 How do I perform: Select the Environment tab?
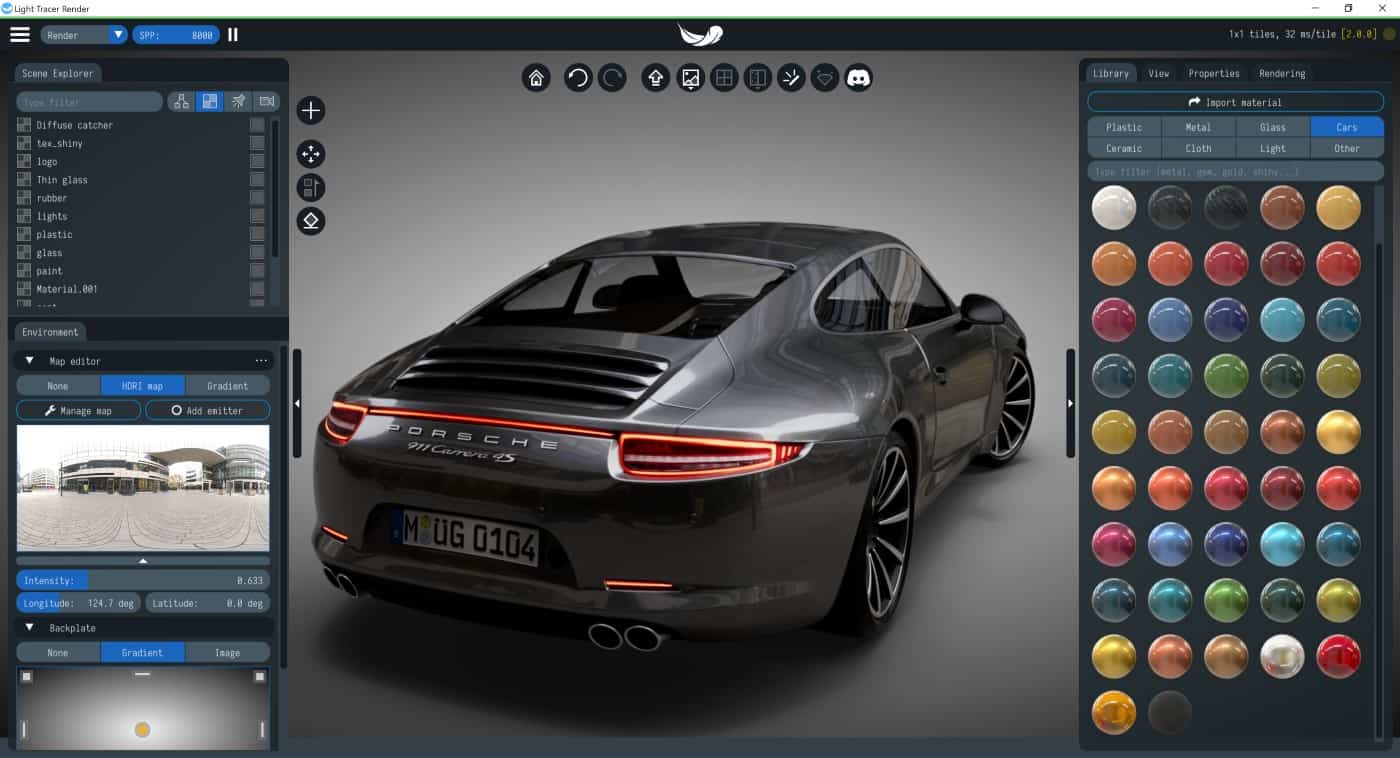tap(50, 332)
